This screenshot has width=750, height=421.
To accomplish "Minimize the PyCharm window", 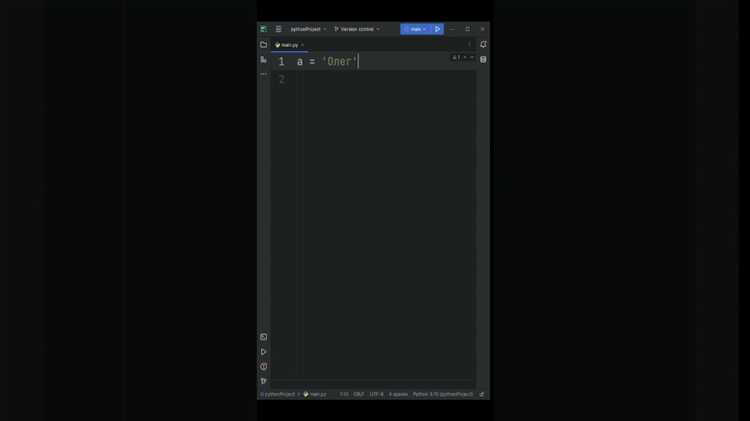I will 452,29.
